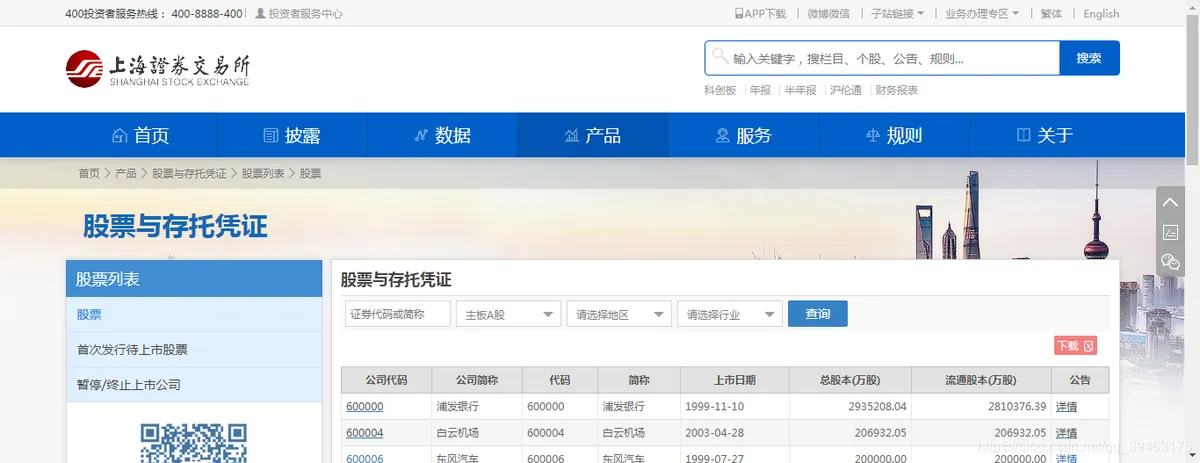The image size is (1200, 463).
Task: Click the 下载 download button above the table
Action: (x=1075, y=346)
